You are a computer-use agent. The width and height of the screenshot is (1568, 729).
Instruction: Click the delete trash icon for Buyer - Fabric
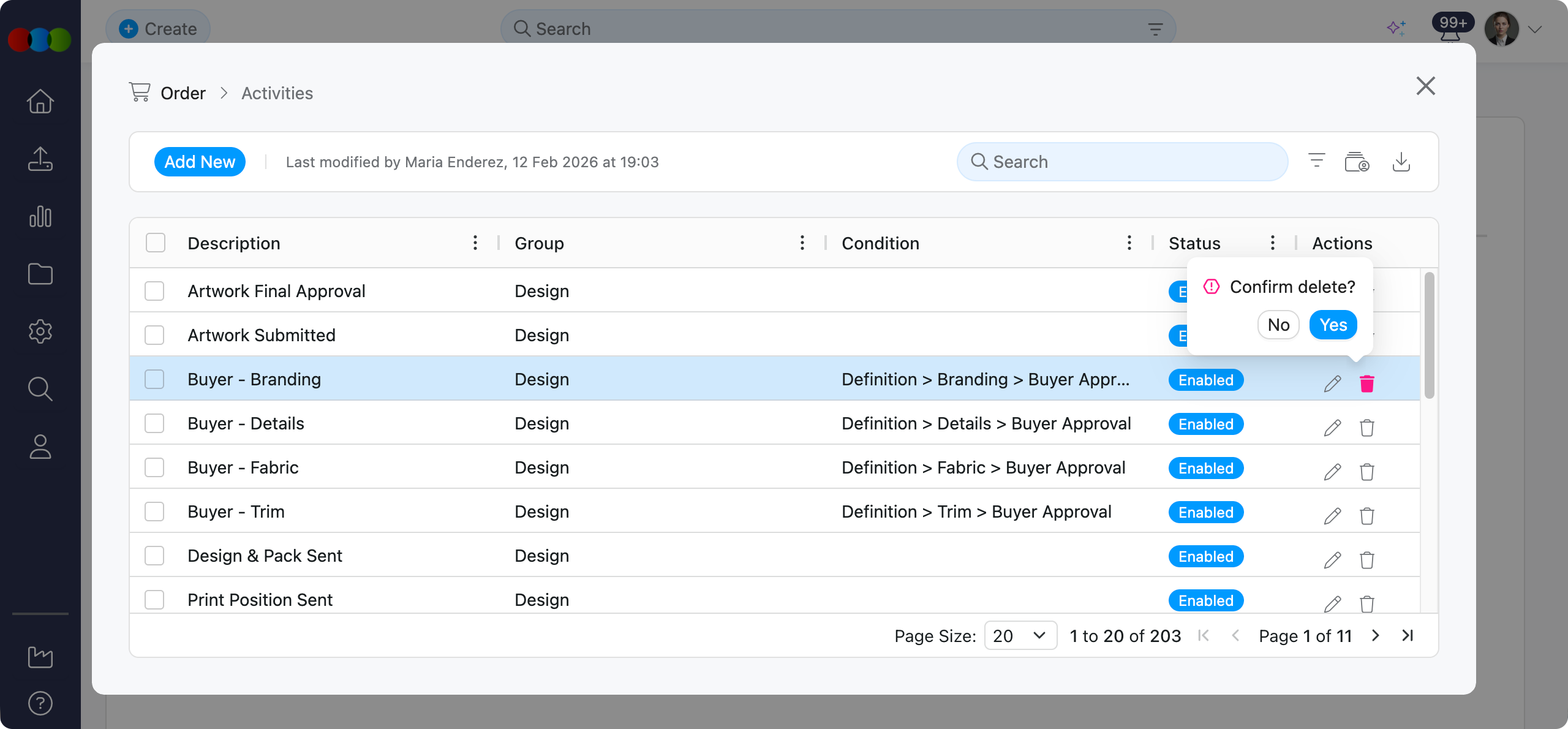[x=1367, y=472]
